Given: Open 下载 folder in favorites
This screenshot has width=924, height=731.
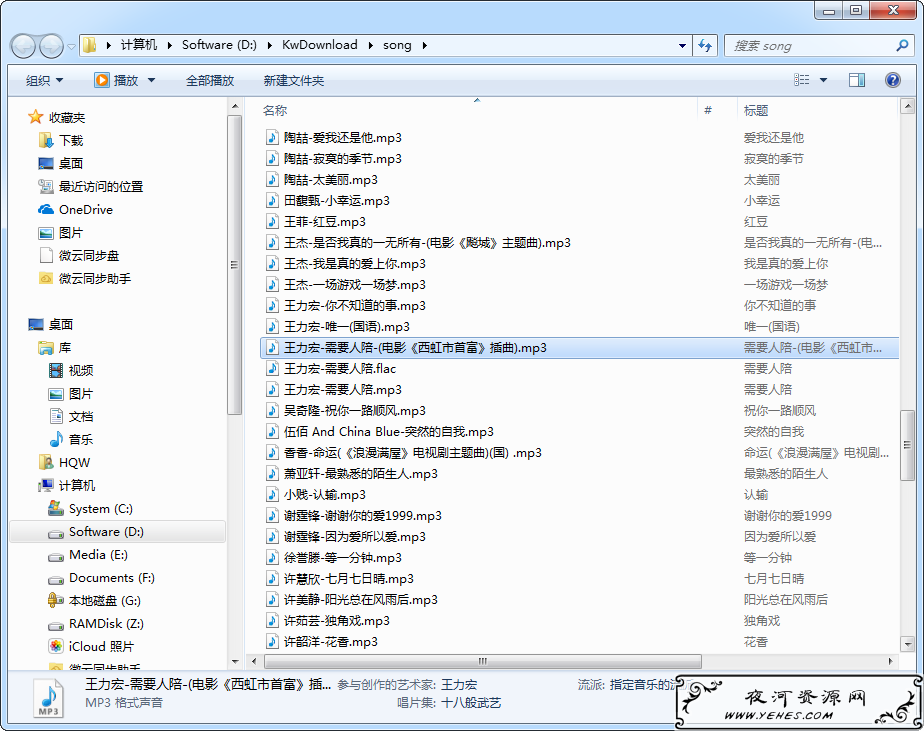Looking at the screenshot, I should [71, 140].
